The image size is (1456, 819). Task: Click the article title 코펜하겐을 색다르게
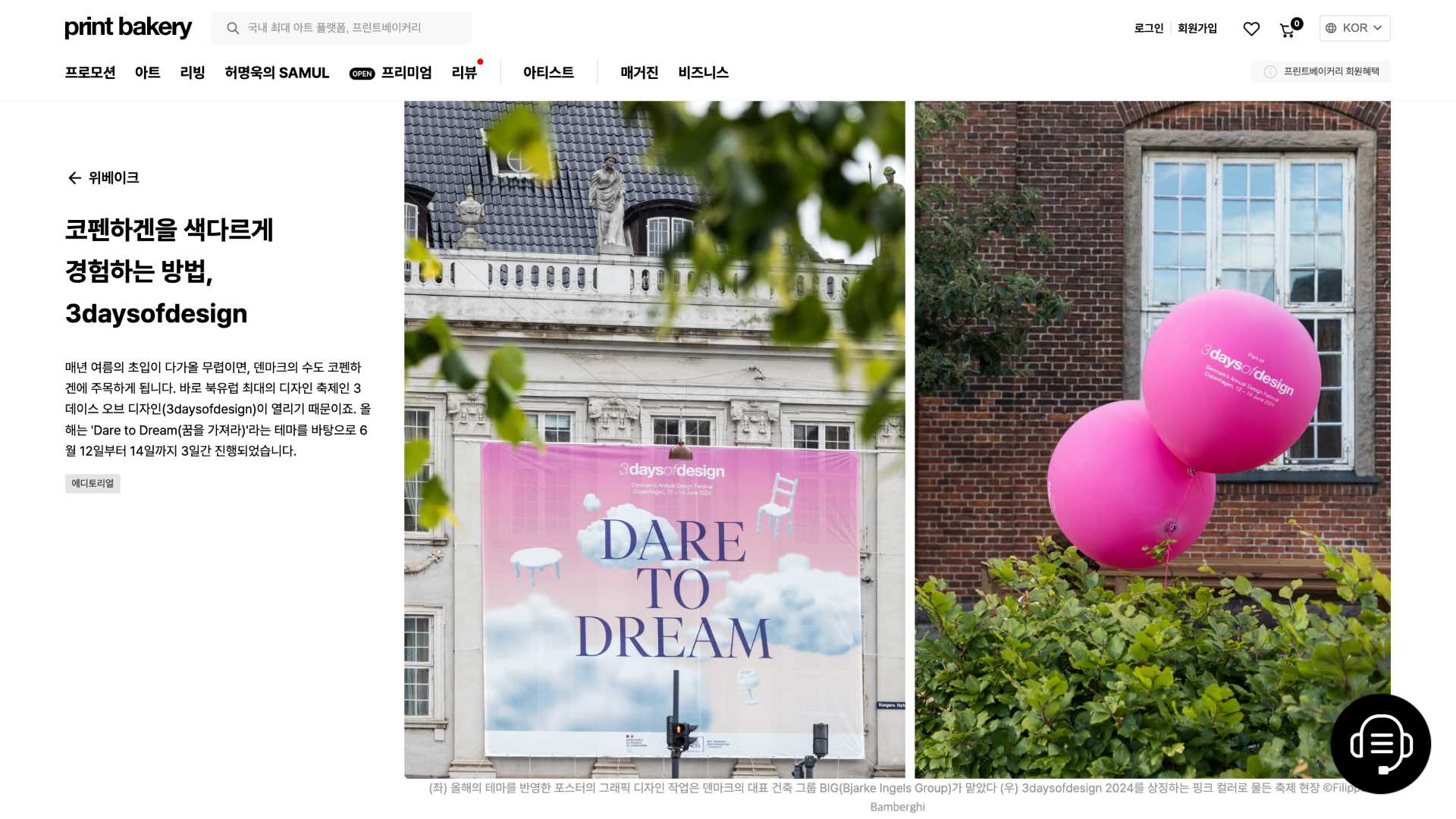tap(169, 271)
